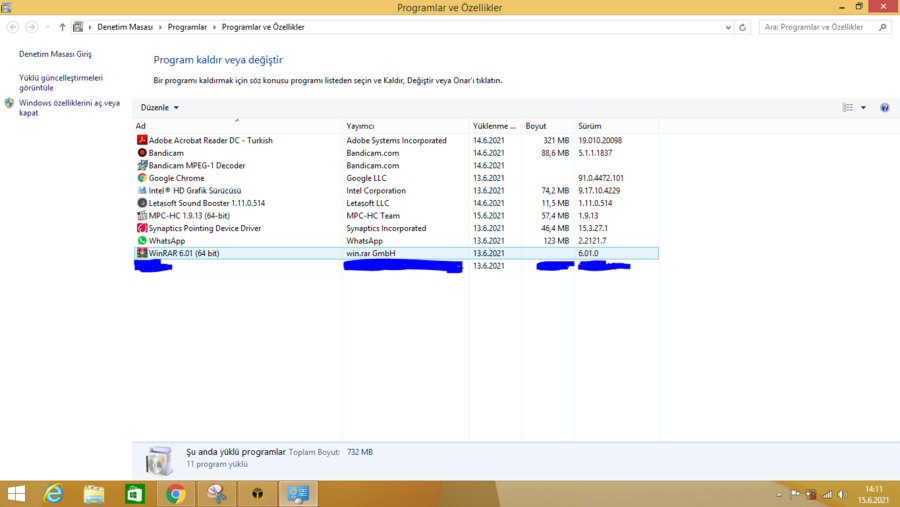Viewport: 900px width, 507px height.
Task: Open File Explorer from the taskbar
Action: 94,494
